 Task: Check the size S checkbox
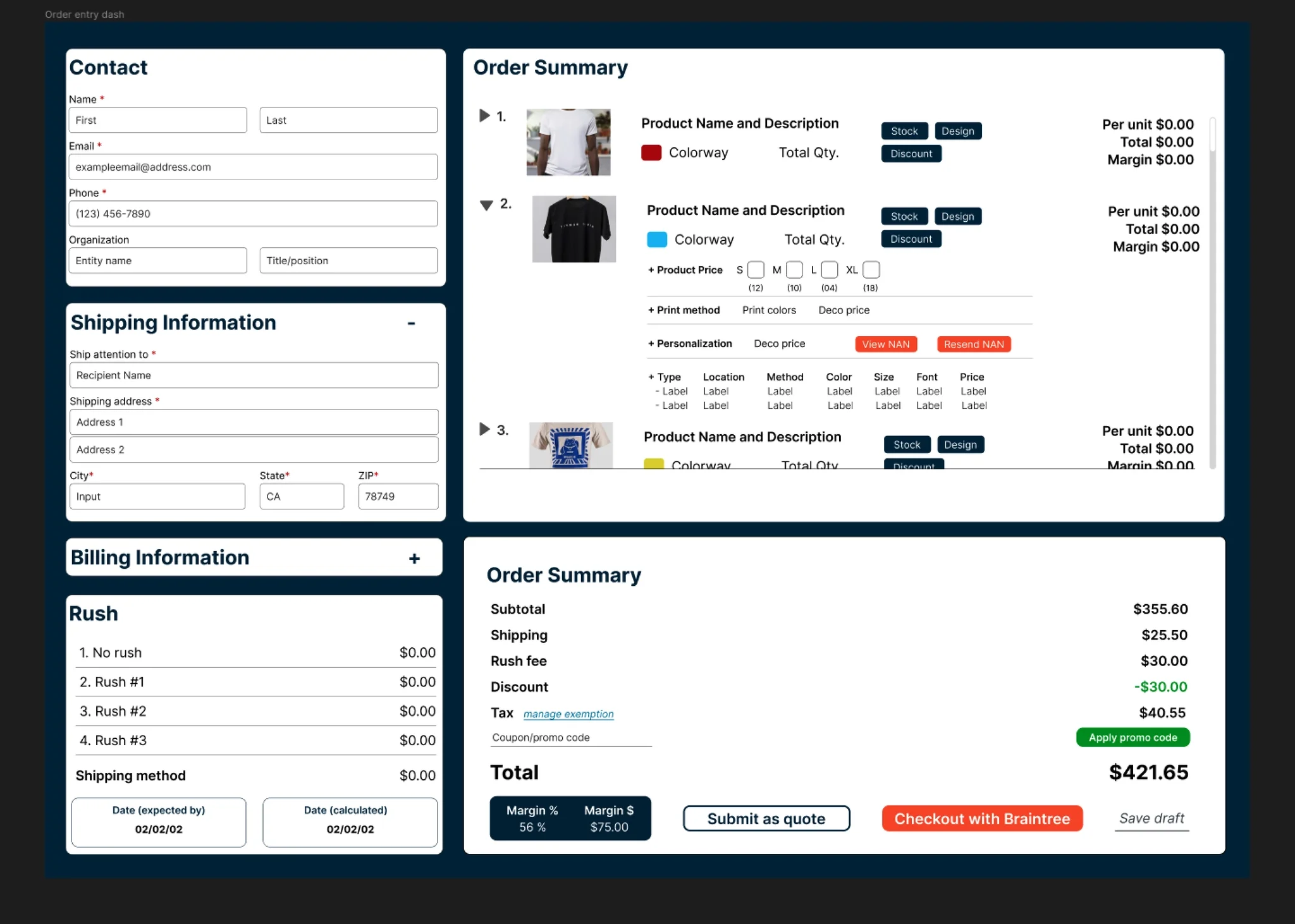756,270
